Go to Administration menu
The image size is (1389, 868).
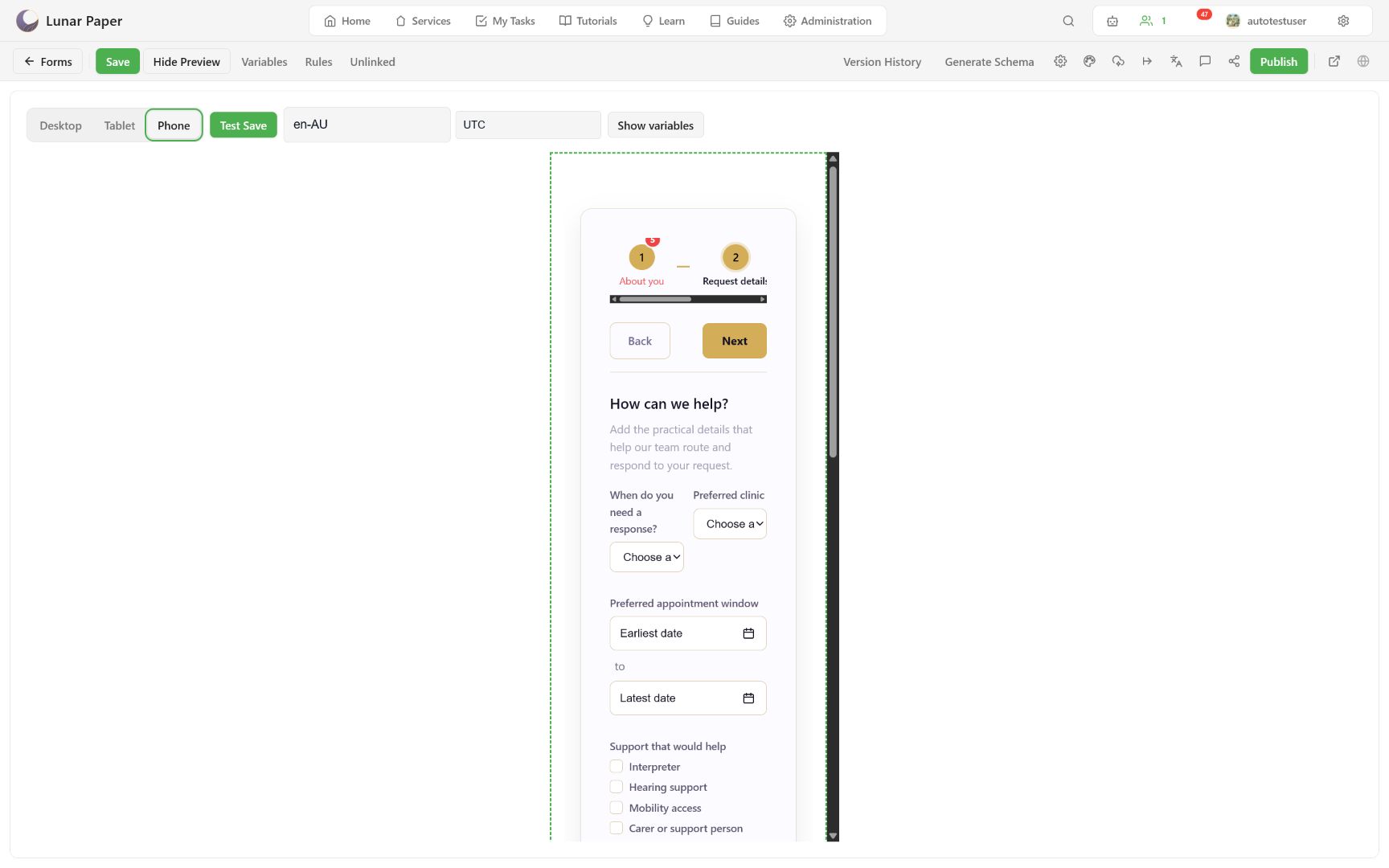[x=828, y=21]
